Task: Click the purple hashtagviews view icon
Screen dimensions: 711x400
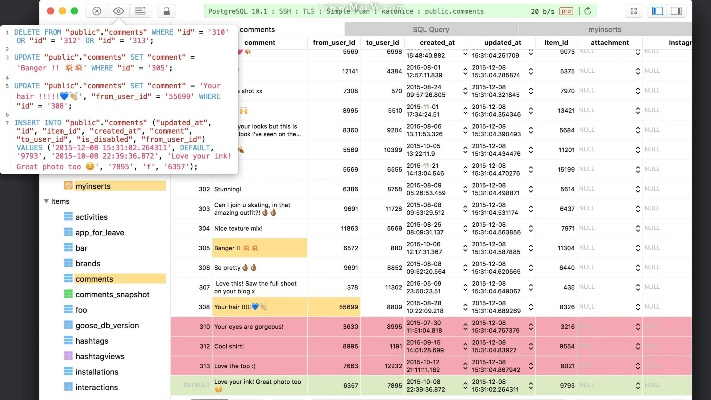Action: click(x=69, y=356)
